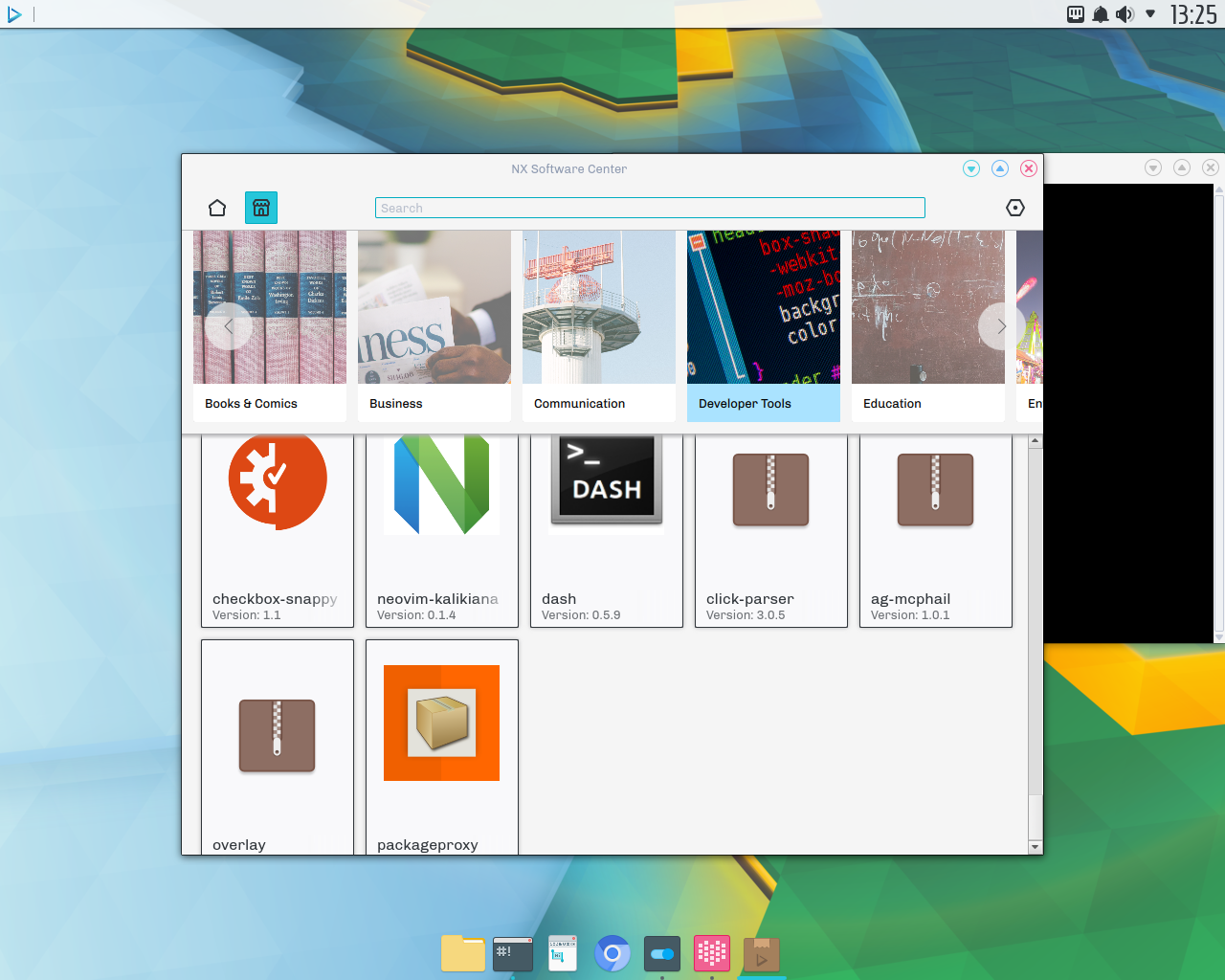Click the overlay name text
The image size is (1225, 980).
pos(239,845)
